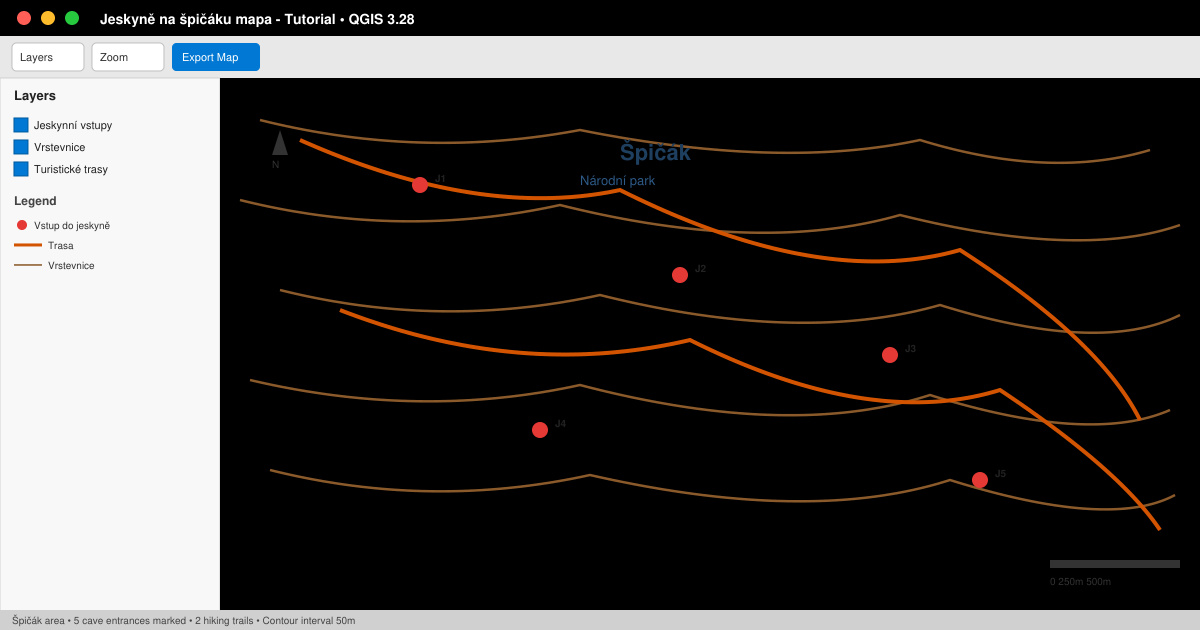Click the Layers panel heading
This screenshot has height=630, width=1200.
[35, 96]
